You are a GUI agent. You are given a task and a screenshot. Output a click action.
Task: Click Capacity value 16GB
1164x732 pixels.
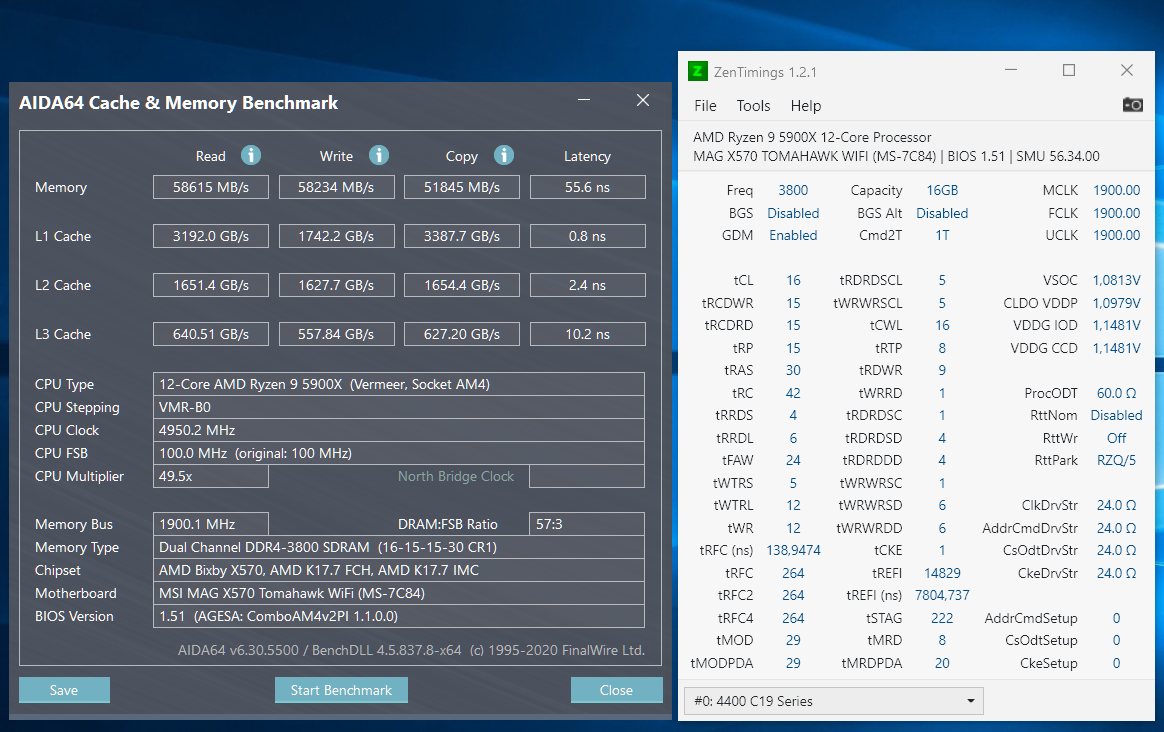point(942,190)
